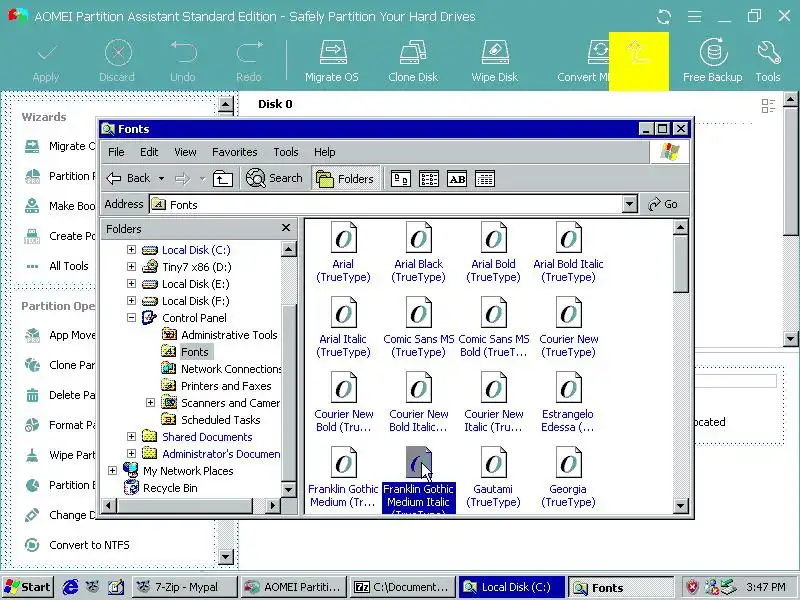Screen dimensions: 800x600
Task: Collapse Control Panel tree node
Action: pos(131,317)
